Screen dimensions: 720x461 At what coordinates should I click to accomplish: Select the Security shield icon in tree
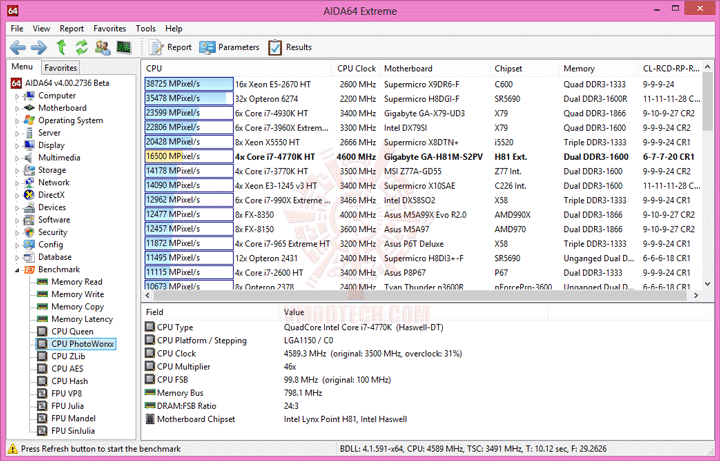[x=29, y=232]
